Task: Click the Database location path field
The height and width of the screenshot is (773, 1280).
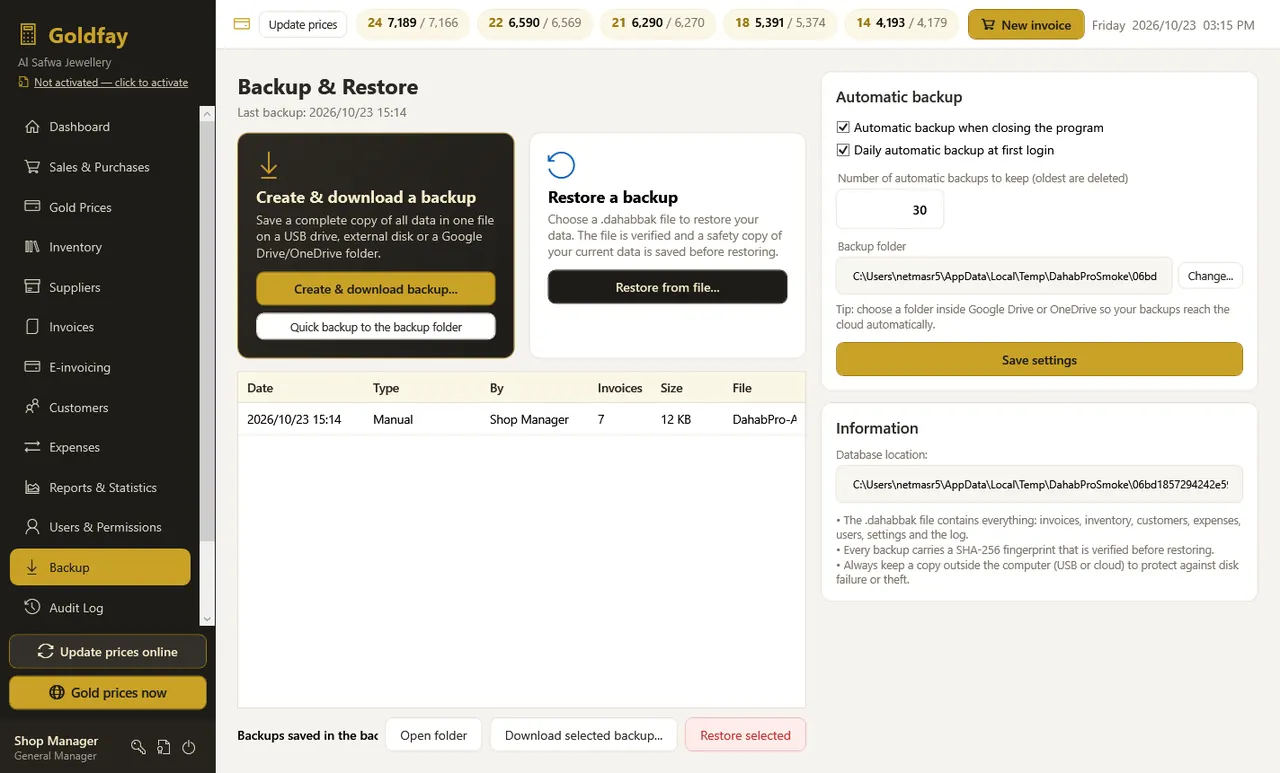Action: tap(1039, 484)
